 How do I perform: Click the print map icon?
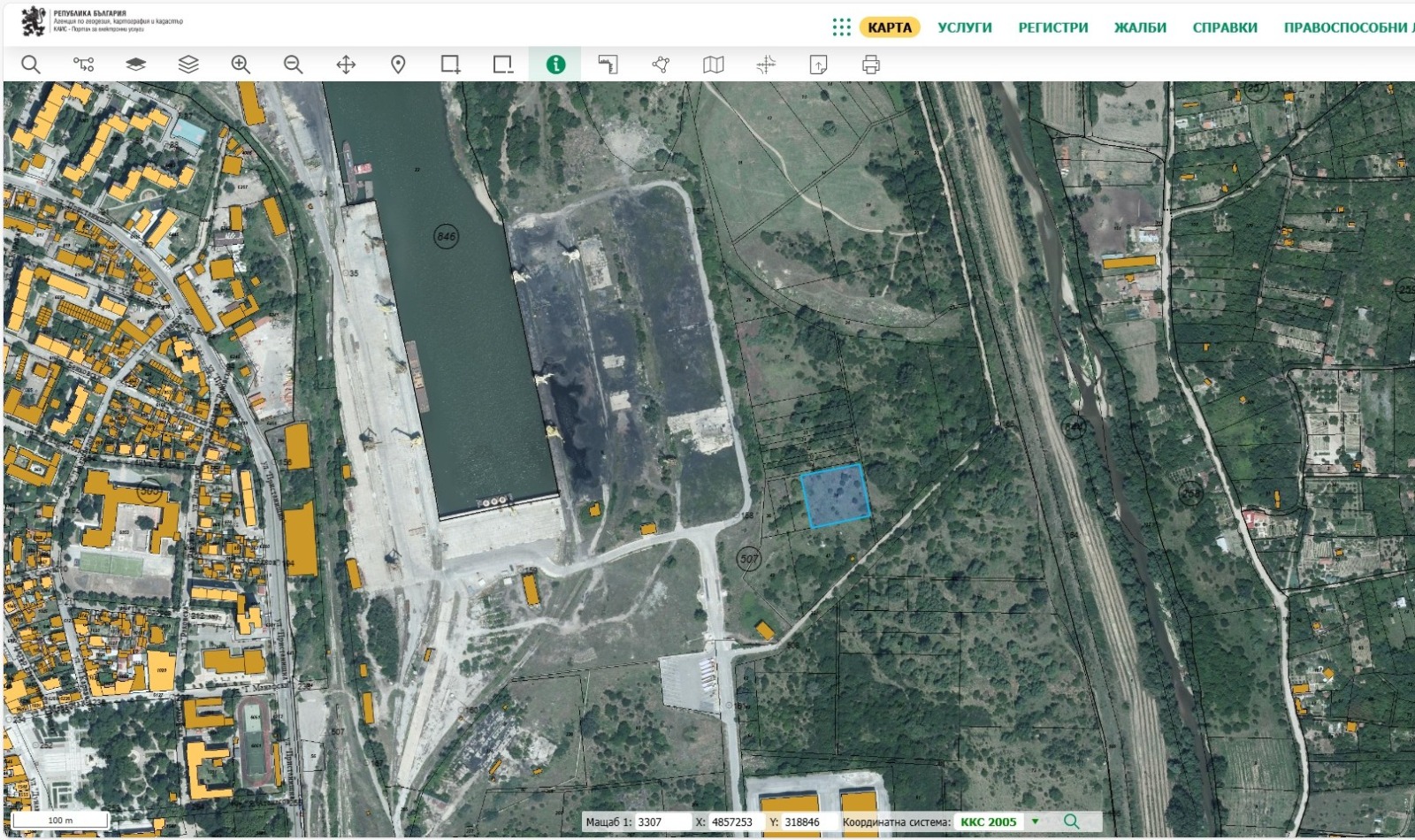click(x=871, y=65)
